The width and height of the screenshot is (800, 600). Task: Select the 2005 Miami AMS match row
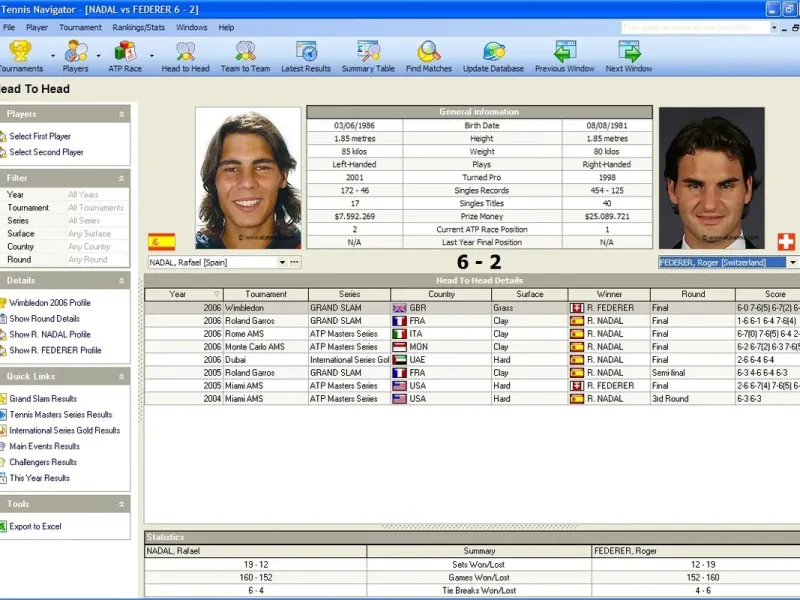coord(472,386)
